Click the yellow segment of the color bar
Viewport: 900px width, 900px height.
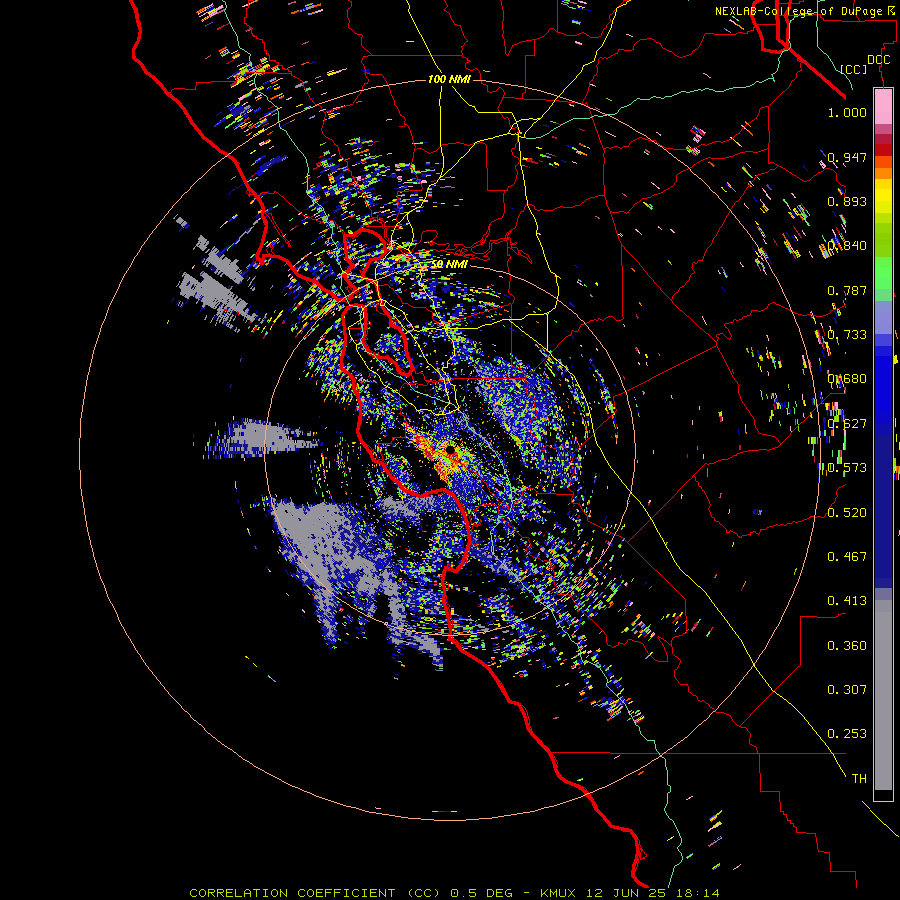883,196
